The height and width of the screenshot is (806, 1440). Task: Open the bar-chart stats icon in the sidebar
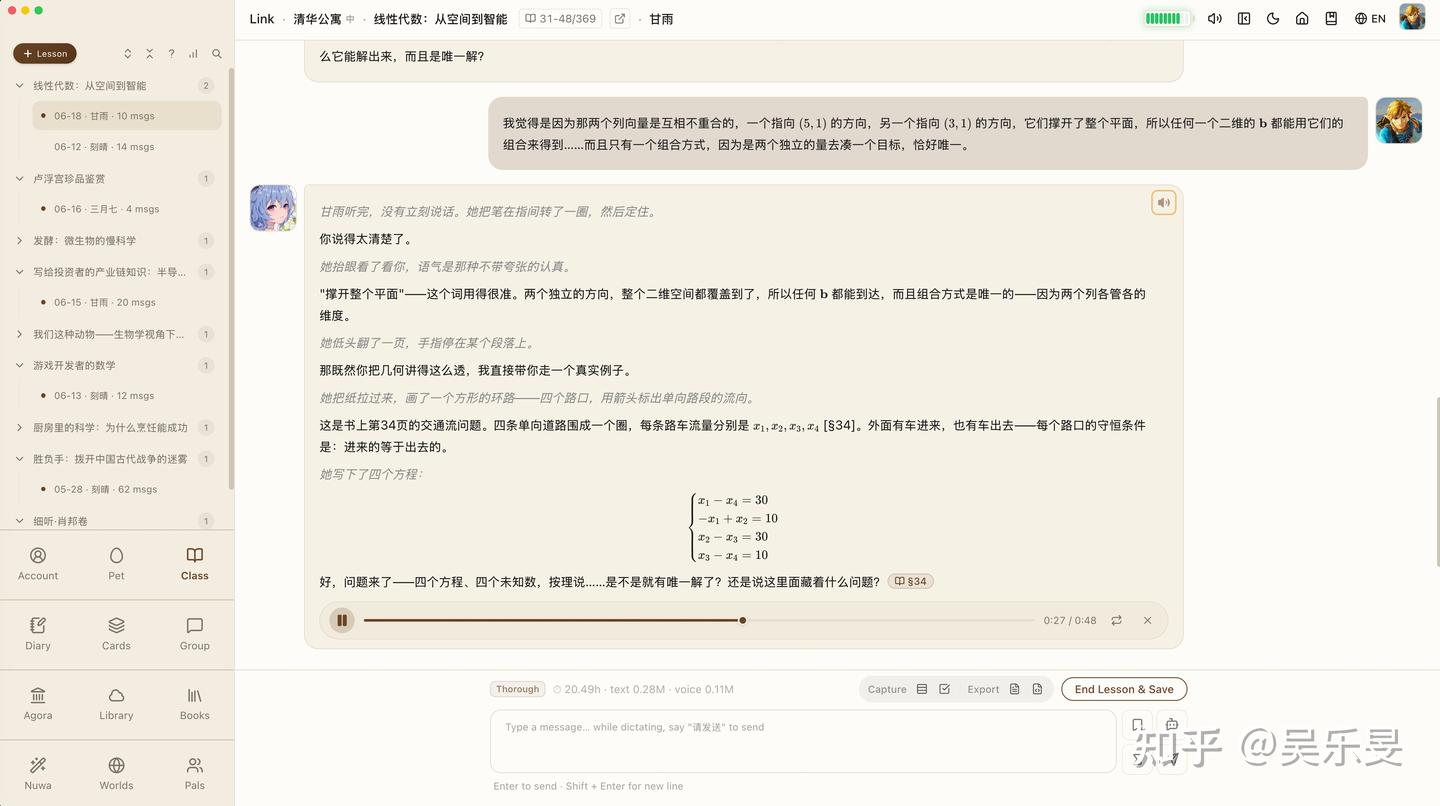pyautogui.click(x=193, y=54)
